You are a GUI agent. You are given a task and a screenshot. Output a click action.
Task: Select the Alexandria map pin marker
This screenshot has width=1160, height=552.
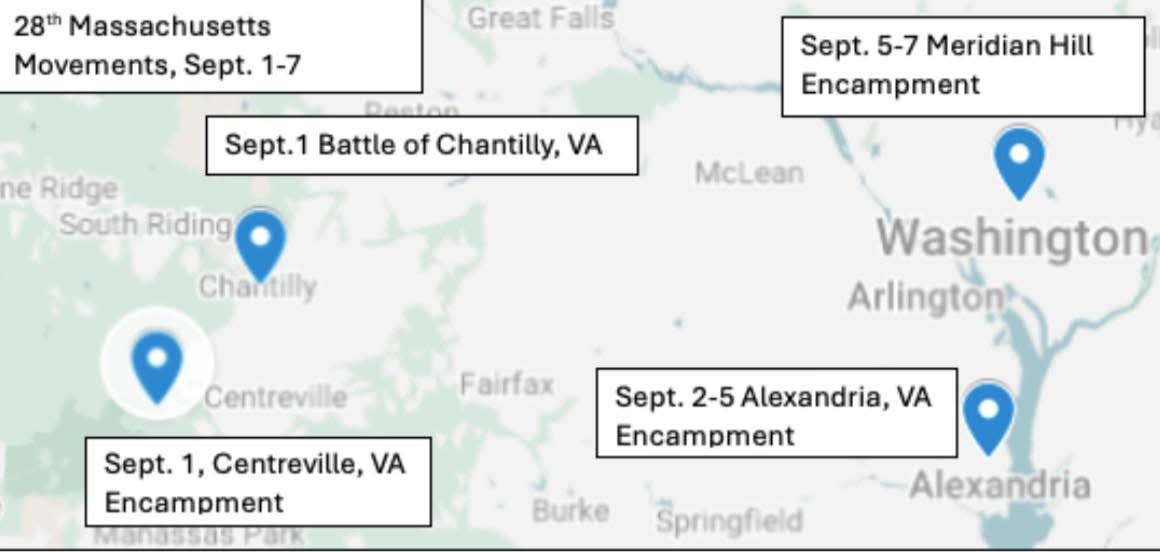pos(988,415)
